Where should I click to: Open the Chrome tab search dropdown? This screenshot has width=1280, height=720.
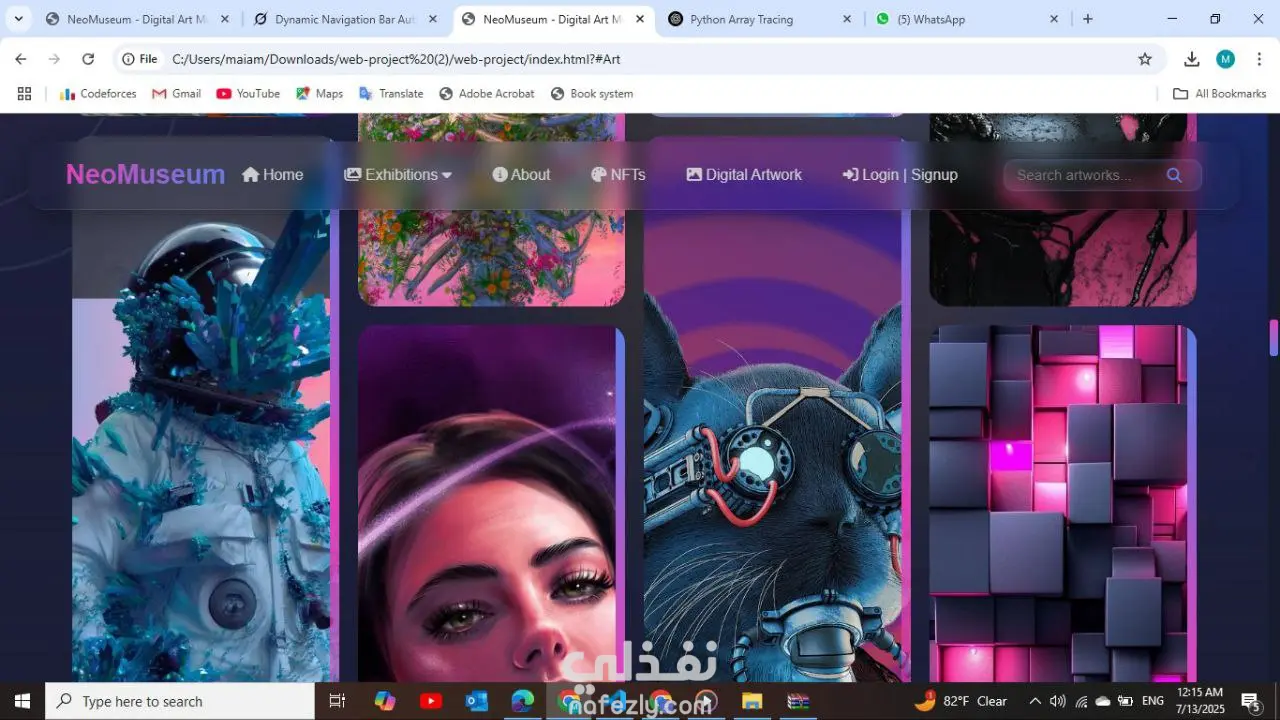click(x=18, y=19)
